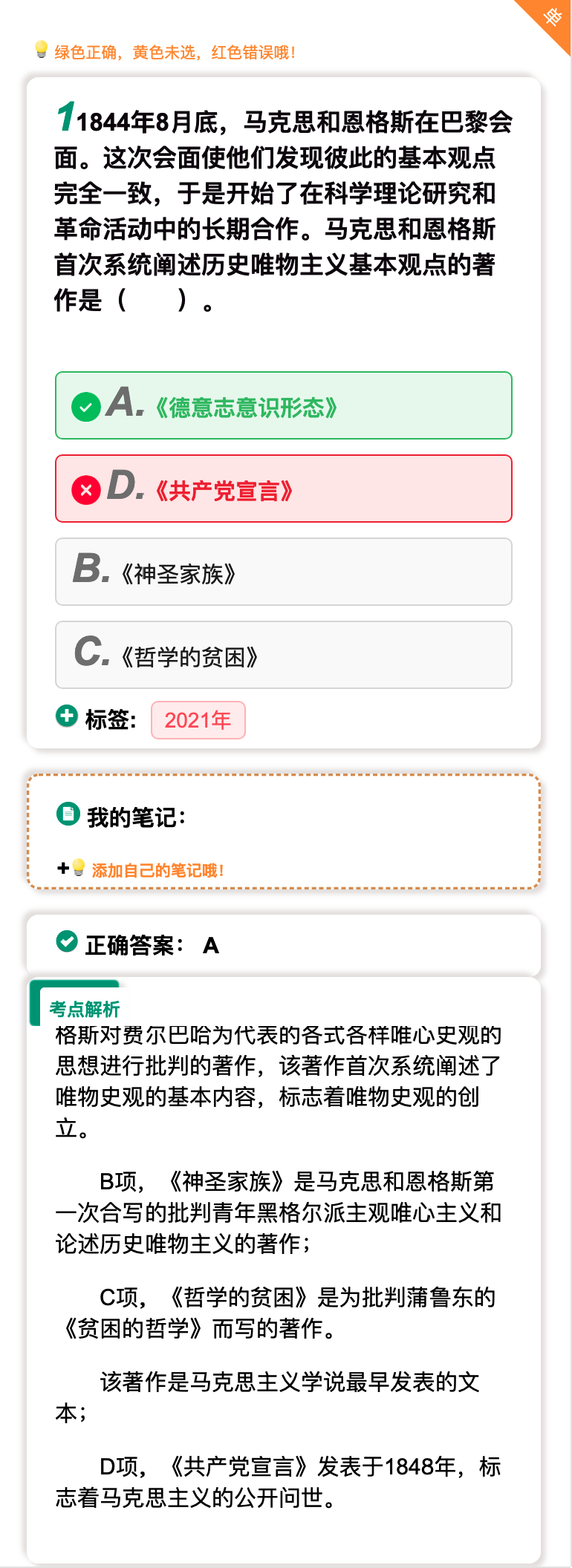Select option A 《德意志意识形态》
This screenshot has width=572, height=1568.
(x=284, y=405)
